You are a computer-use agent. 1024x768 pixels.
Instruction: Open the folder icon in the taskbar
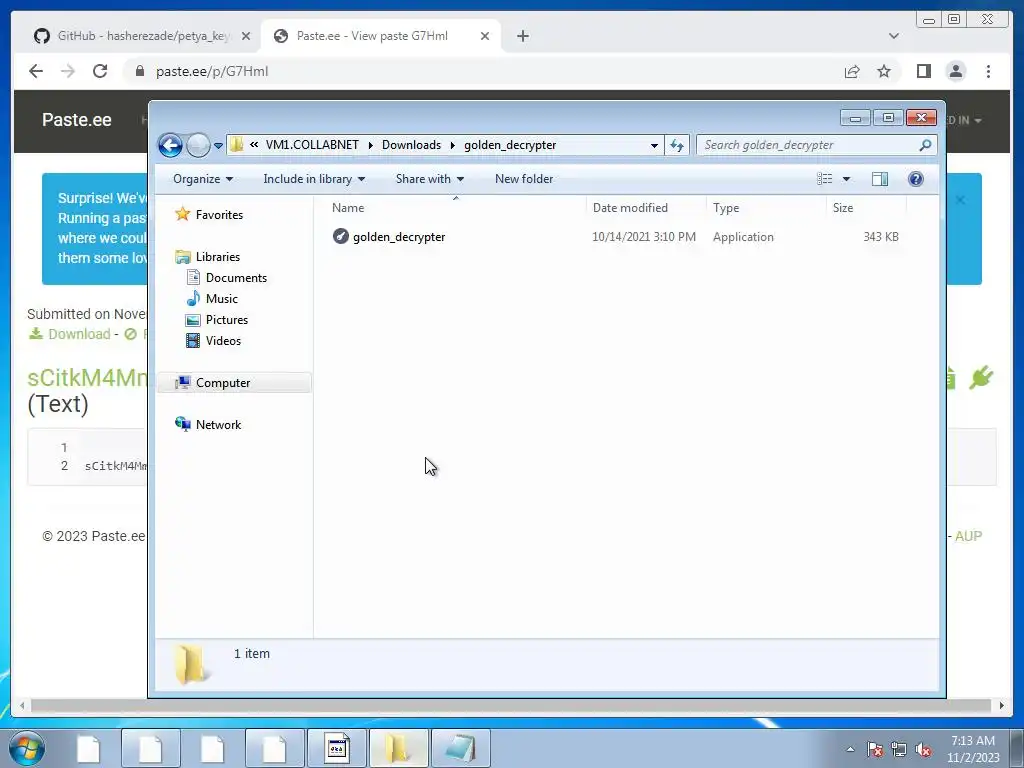[x=398, y=748]
